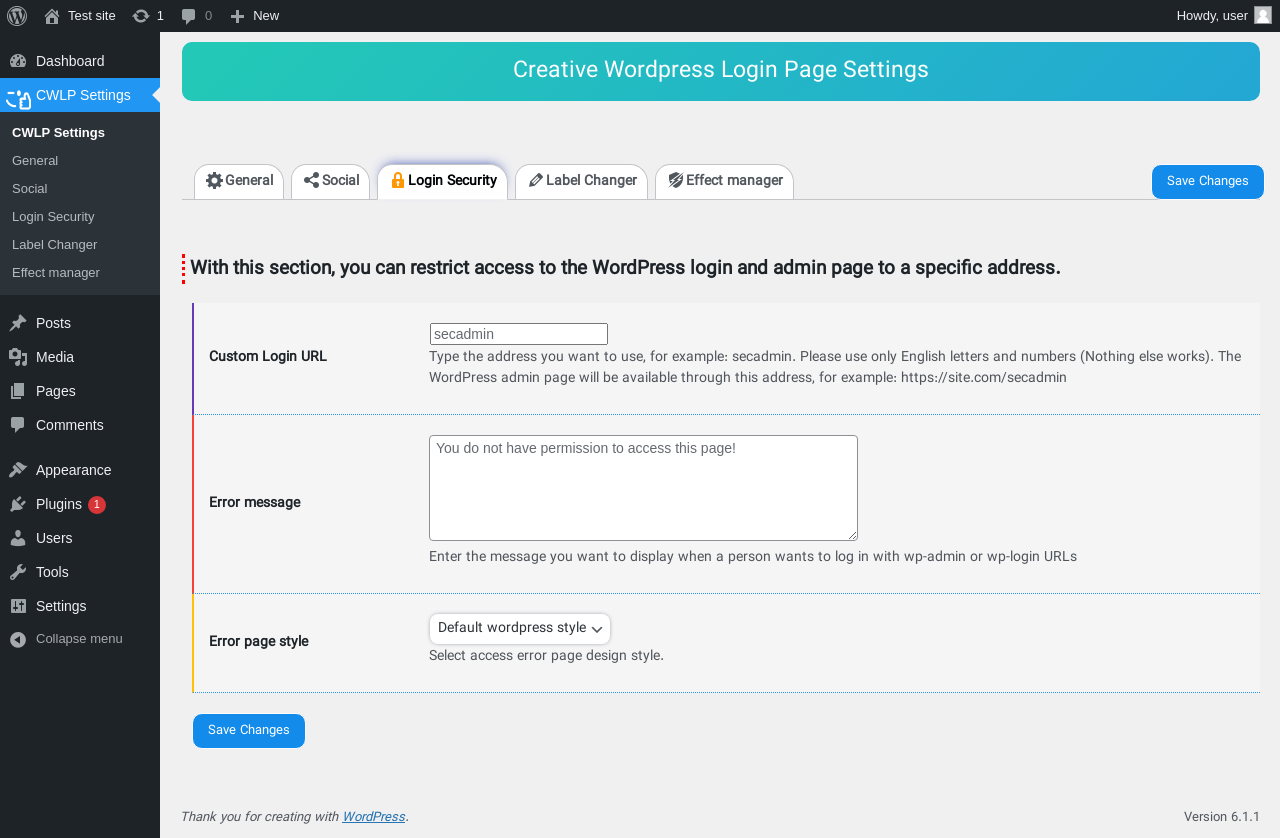Click the Collapse menu label
Image resolution: width=1280 pixels, height=838 pixels.
(x=79, y=639)
